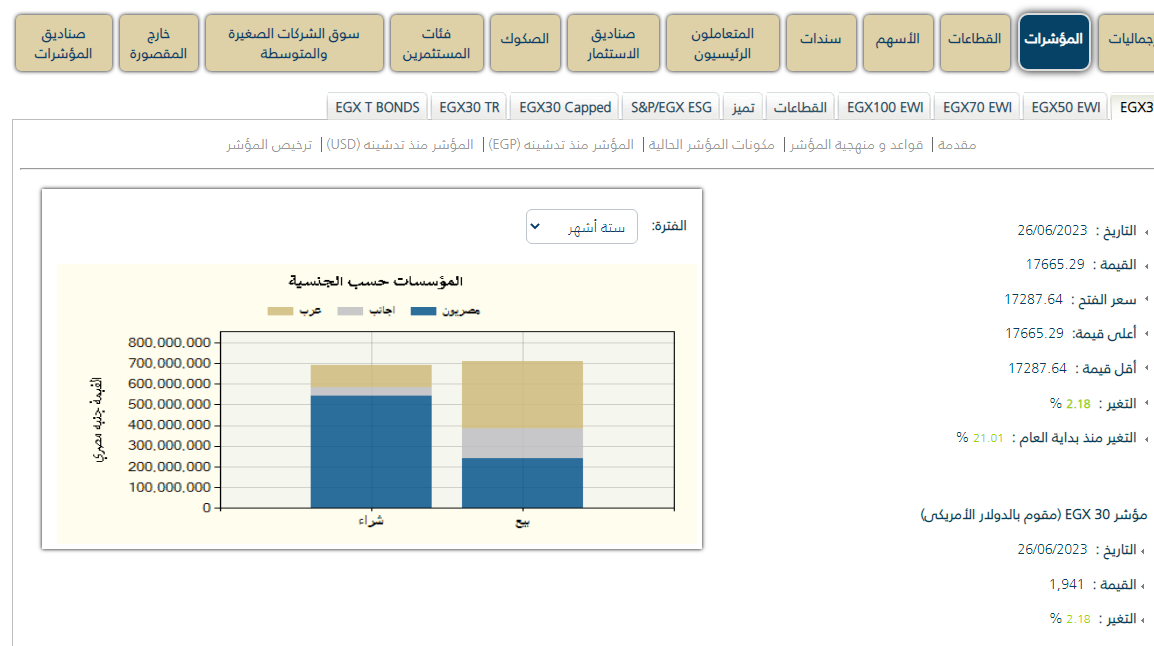1154x646 pixels.
Task: Select the S&P/EGX ESG index tab
Action: point(671,107)
